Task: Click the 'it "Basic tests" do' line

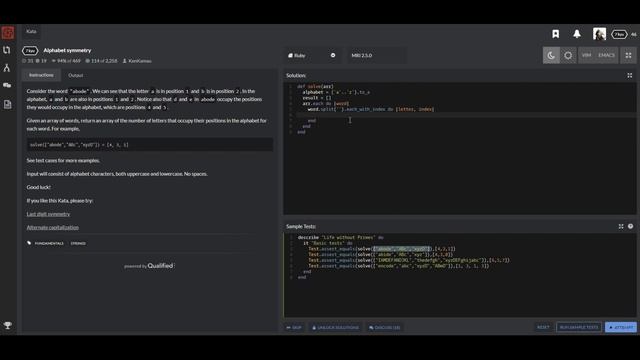Action: pos(328,243)
